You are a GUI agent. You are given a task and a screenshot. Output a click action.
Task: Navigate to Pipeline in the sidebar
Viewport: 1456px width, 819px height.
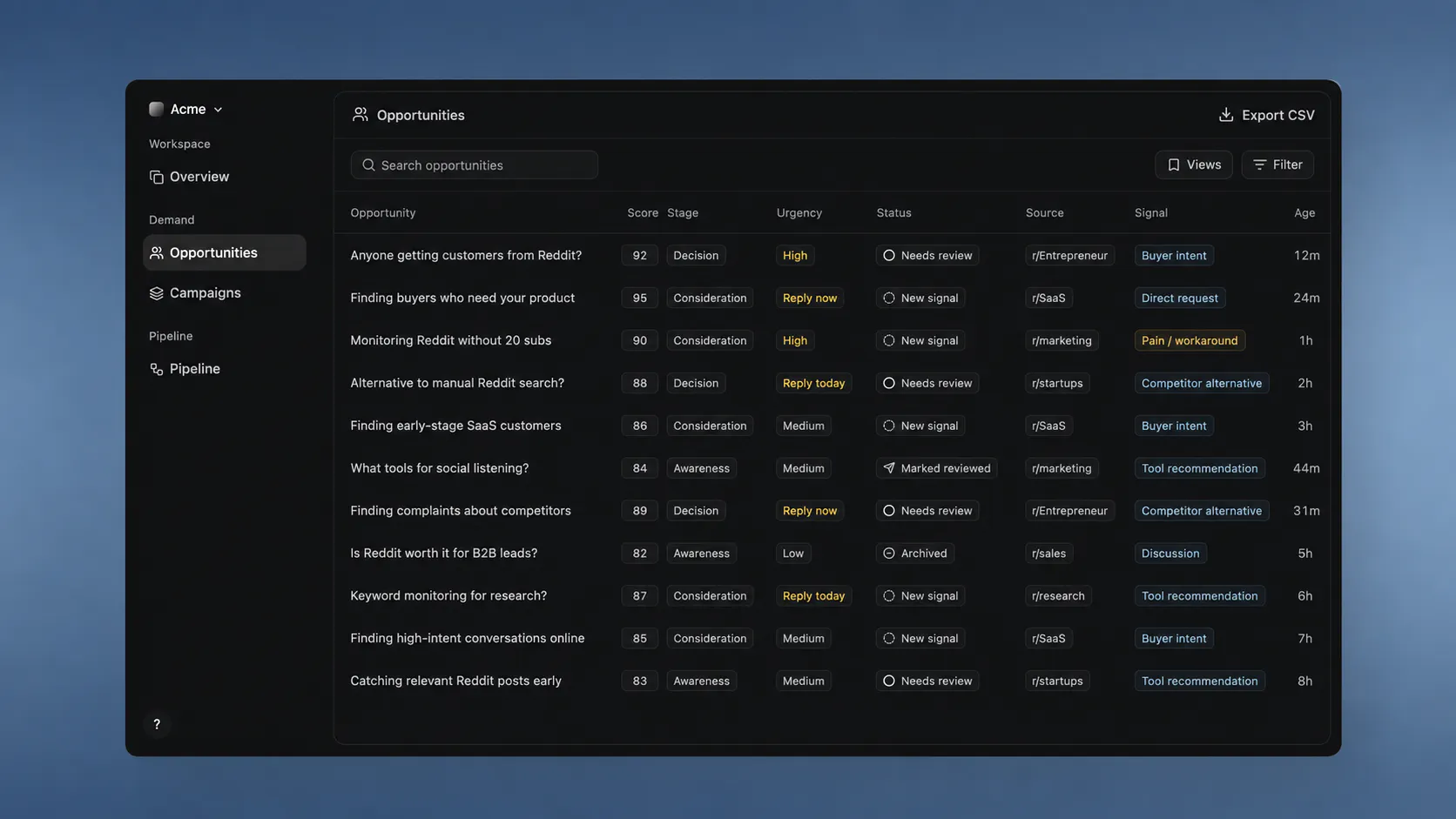tap(225, 369)
